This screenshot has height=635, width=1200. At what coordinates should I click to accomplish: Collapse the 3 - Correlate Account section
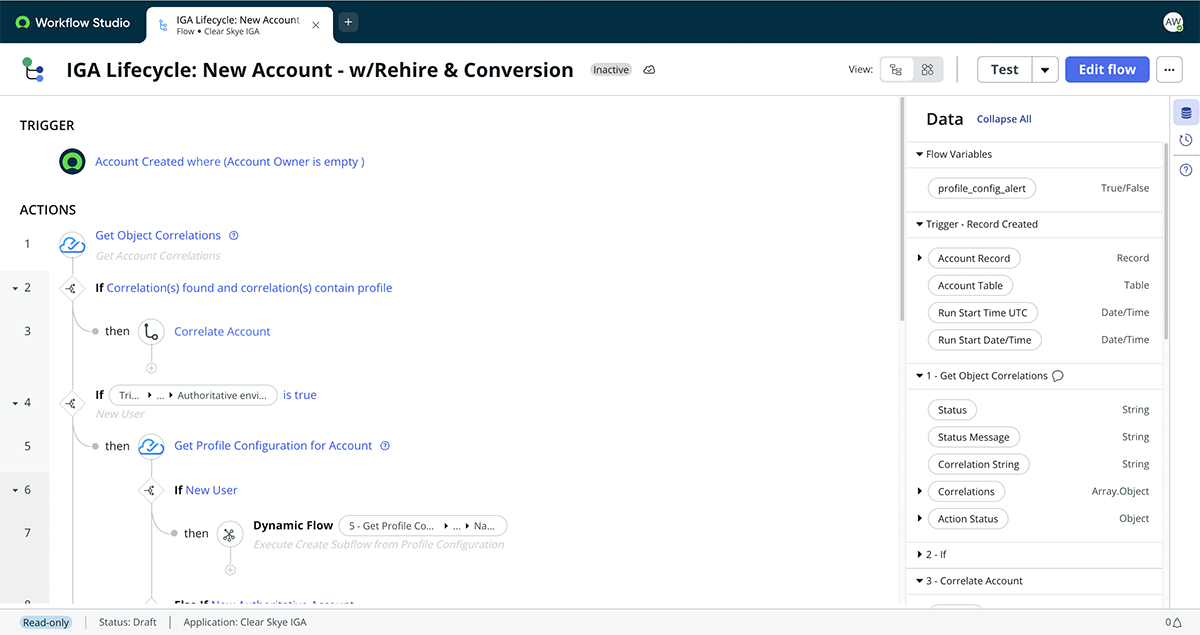(x=919, y=581)
